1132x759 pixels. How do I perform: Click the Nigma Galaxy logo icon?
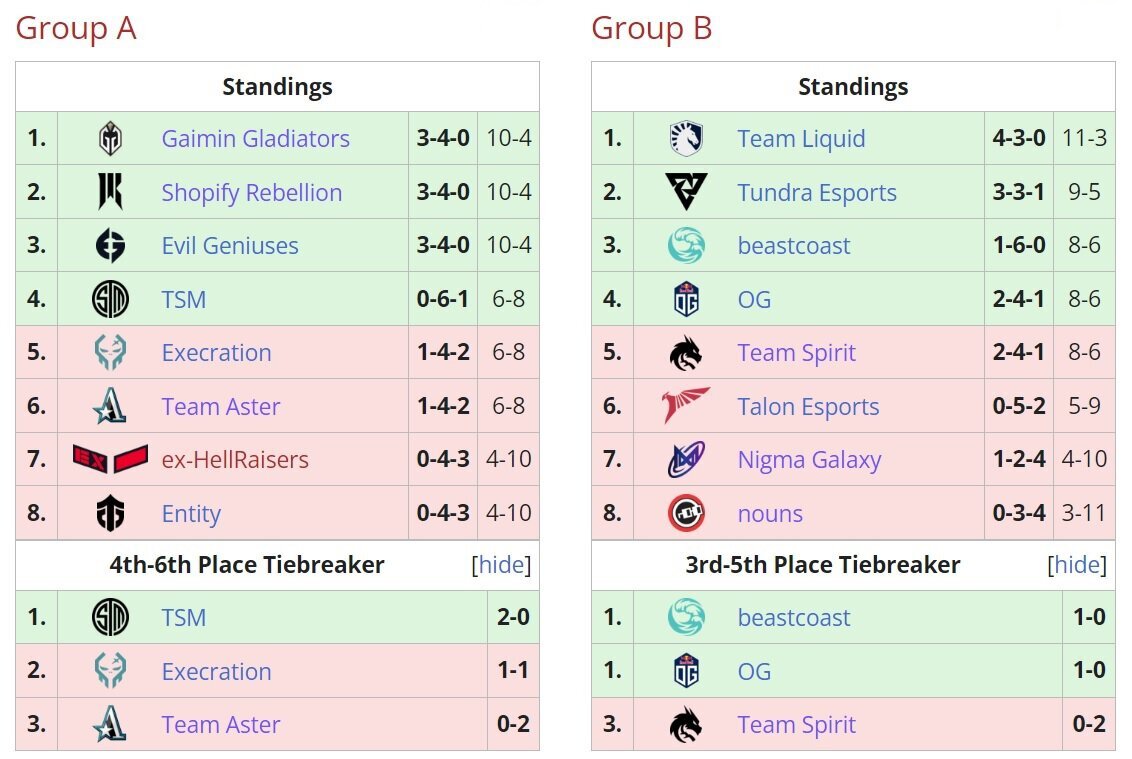[686, 460]
